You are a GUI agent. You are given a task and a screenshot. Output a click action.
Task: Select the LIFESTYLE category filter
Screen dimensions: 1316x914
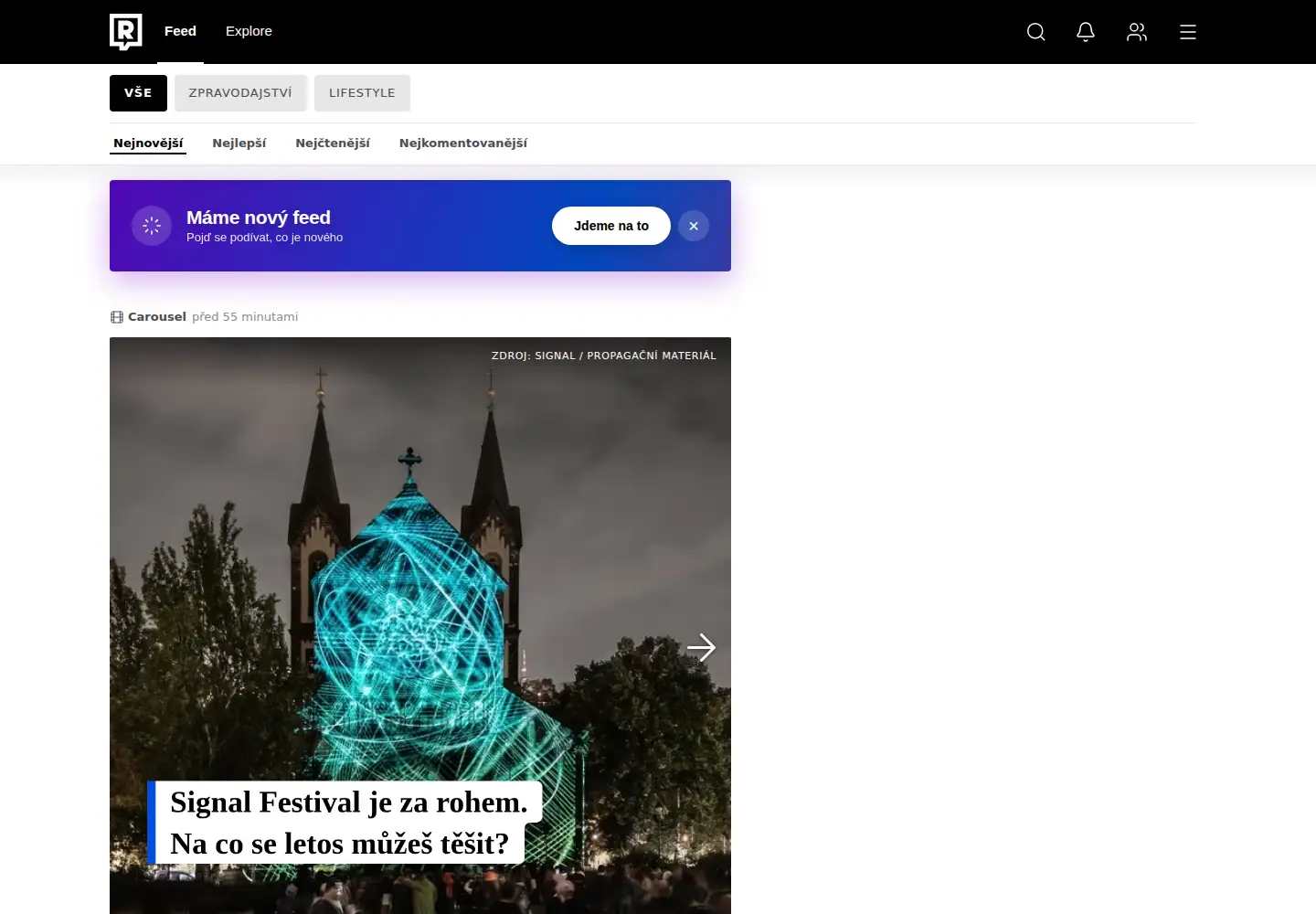coord(362,93)
